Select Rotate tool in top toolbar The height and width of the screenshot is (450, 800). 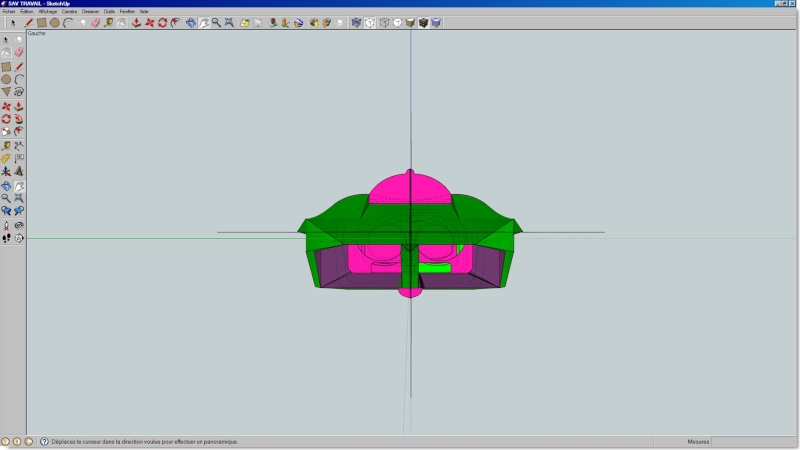pyautogui.click(x=162, y=22)
